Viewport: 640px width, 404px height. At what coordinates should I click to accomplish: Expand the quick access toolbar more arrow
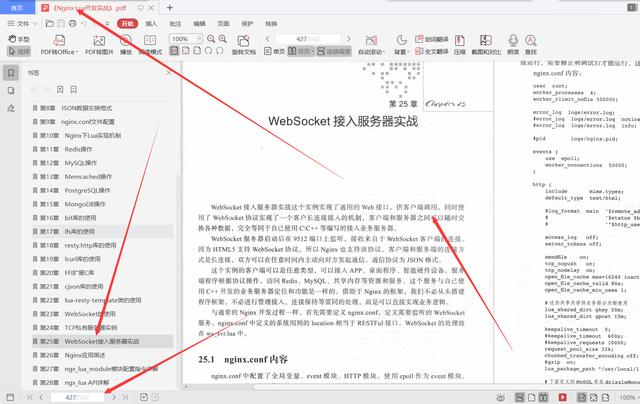pyautogui.click(x=107, y=24)
